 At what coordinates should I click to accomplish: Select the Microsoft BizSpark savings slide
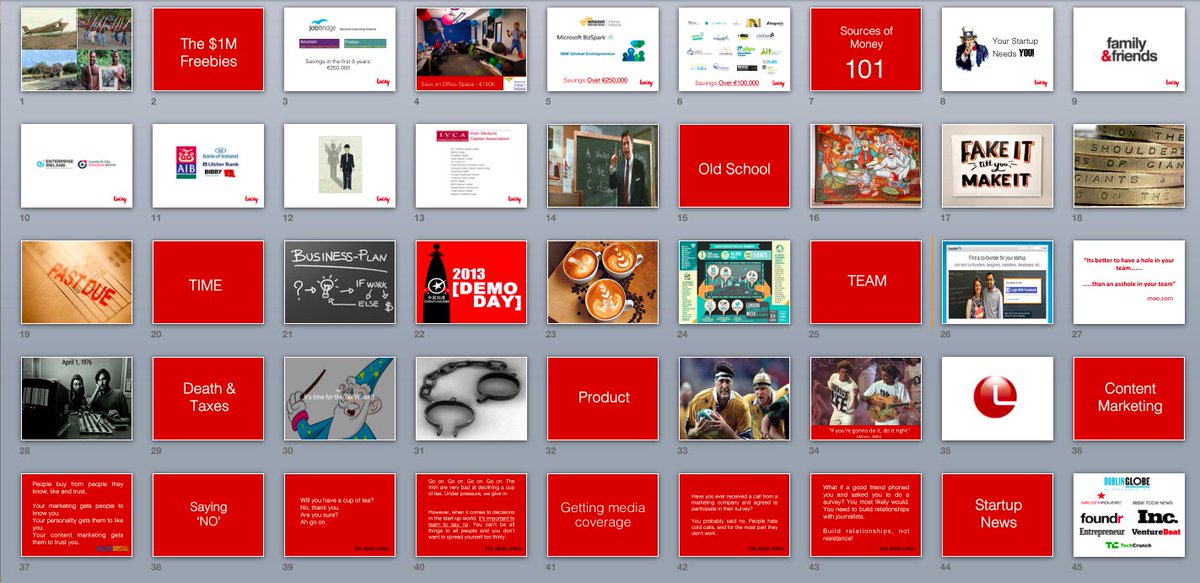603,49
